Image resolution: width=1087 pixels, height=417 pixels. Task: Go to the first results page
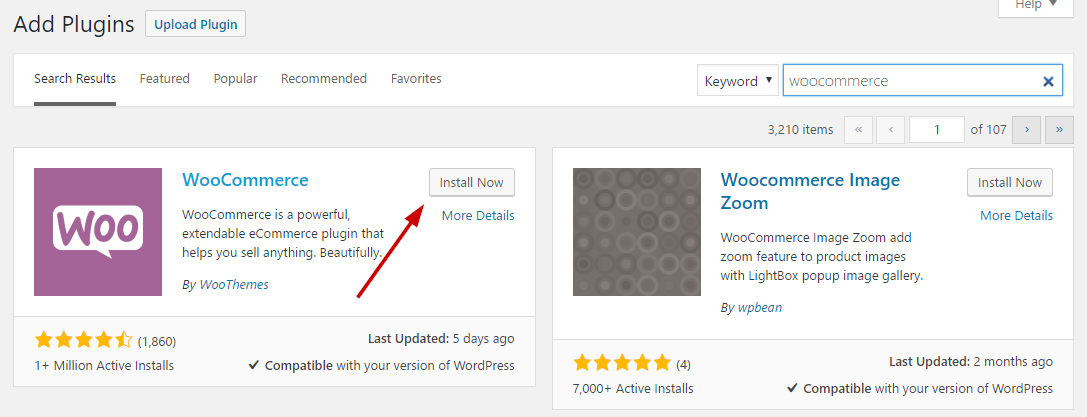click(x=858, y=130)
